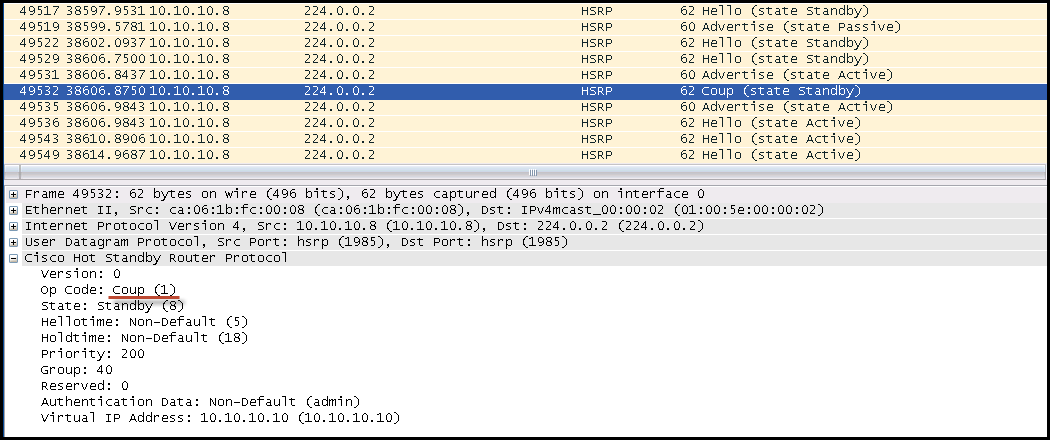Click the Ethernet II source MAC line
Image resolution: width=1050 pixels, height=440 pixels.
(424, 210)
